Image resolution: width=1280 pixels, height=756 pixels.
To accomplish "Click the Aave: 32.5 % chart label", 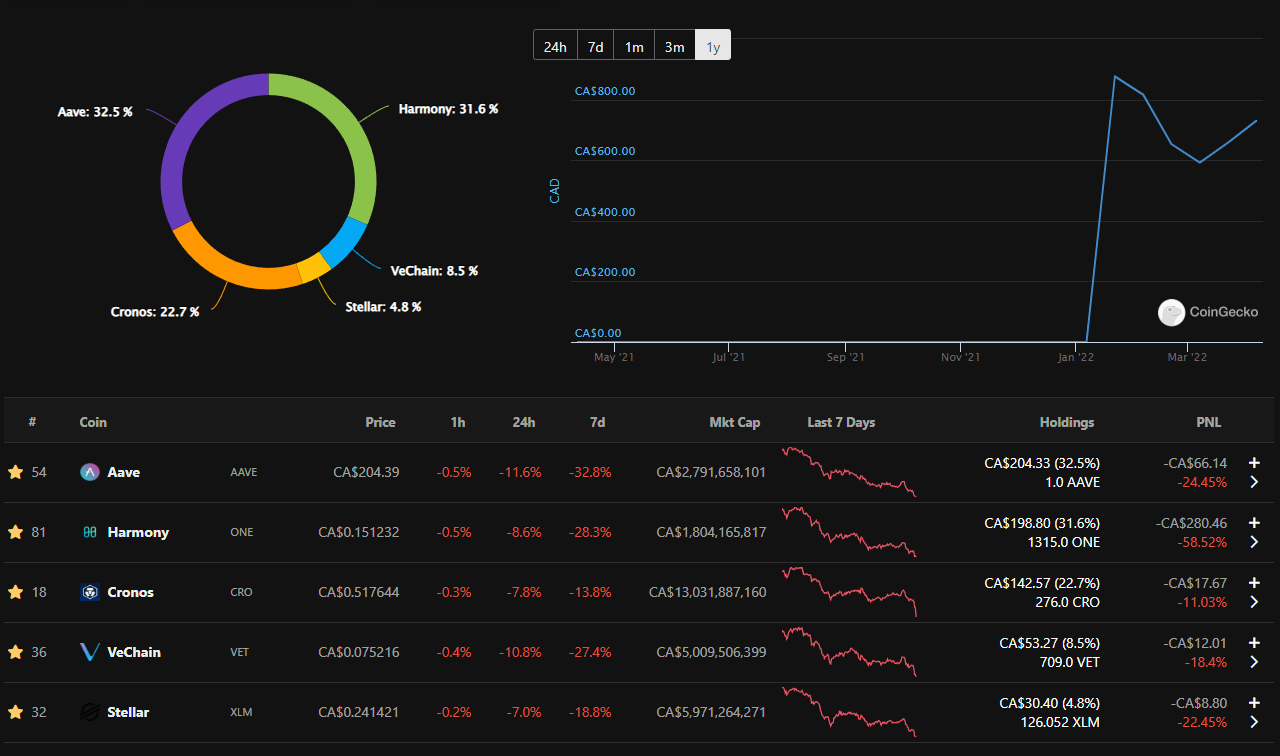I will (x=95, y=112).
